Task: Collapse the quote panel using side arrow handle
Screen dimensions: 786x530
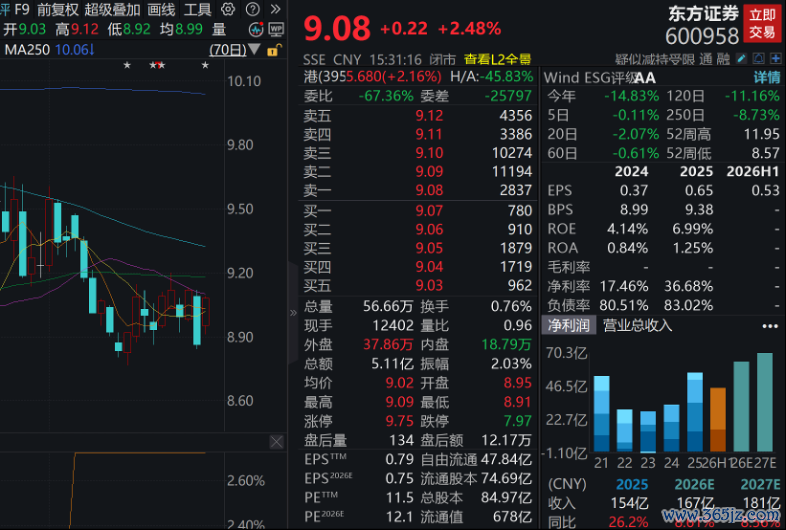Action: (x=293, y=313)
